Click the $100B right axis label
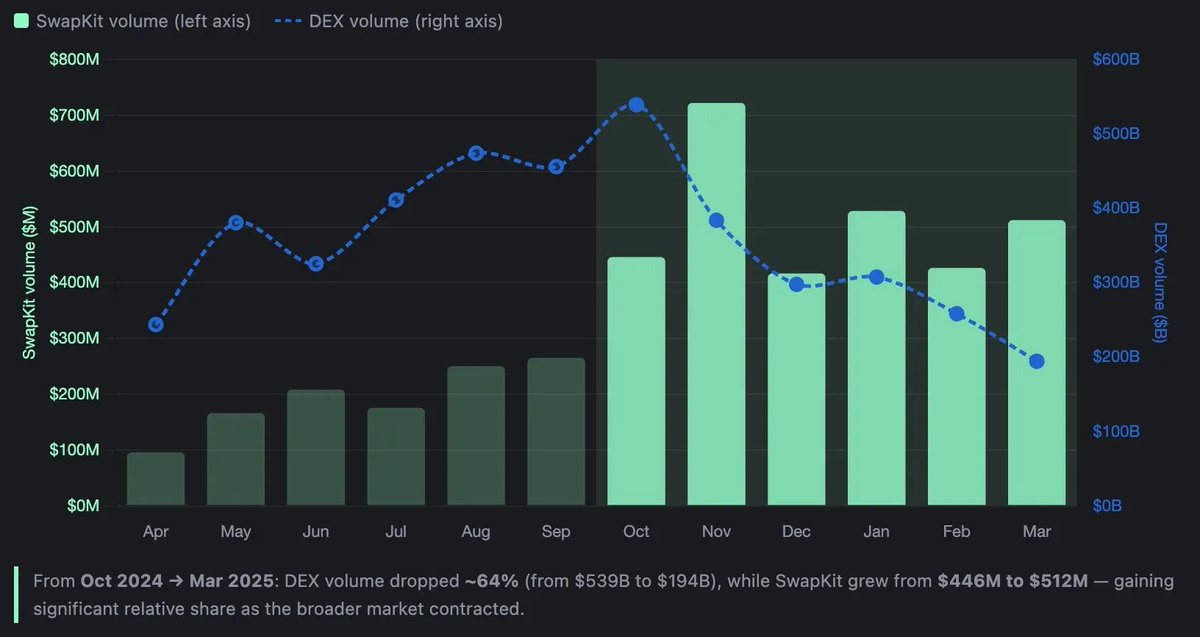The image size is (1200, 637). pos(1115,432)
